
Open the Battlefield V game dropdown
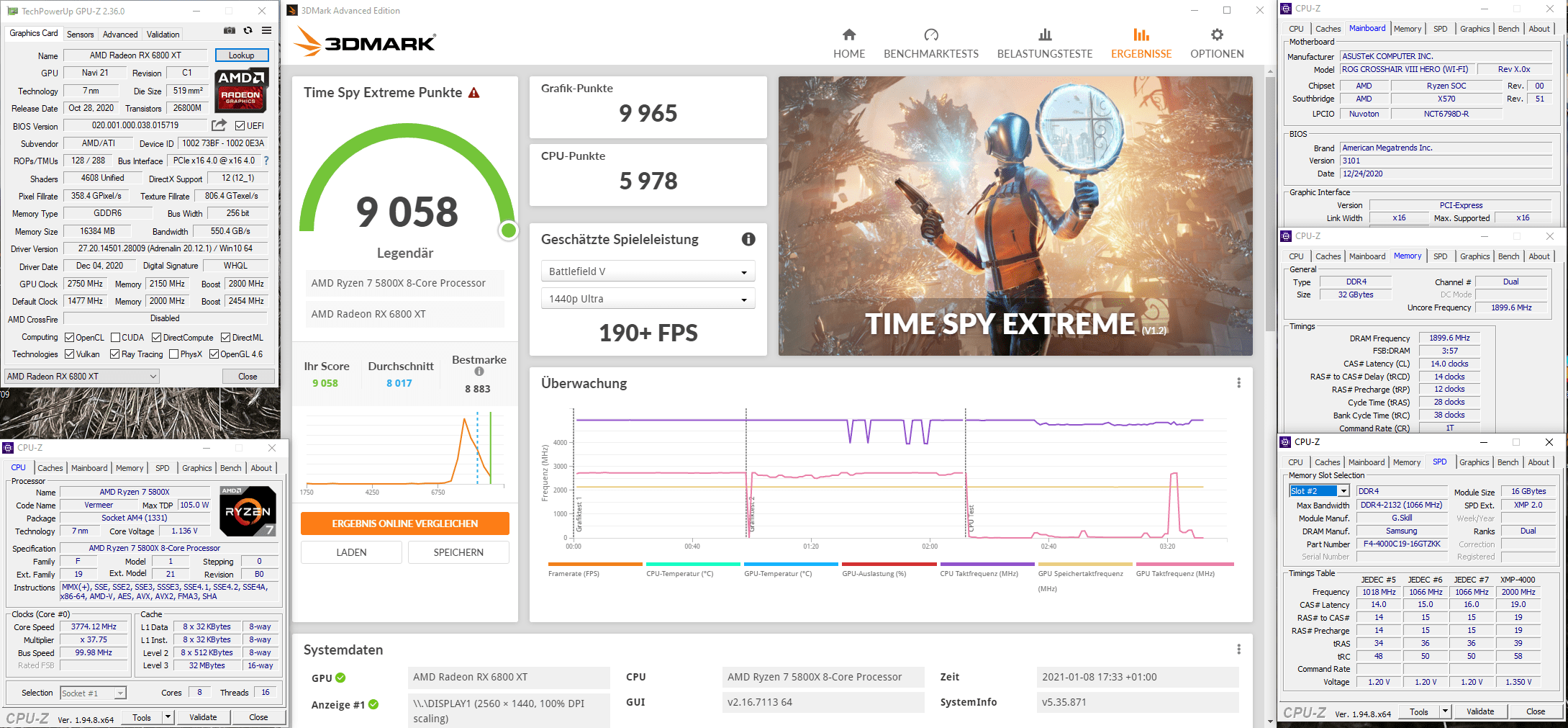pos(648,271)
